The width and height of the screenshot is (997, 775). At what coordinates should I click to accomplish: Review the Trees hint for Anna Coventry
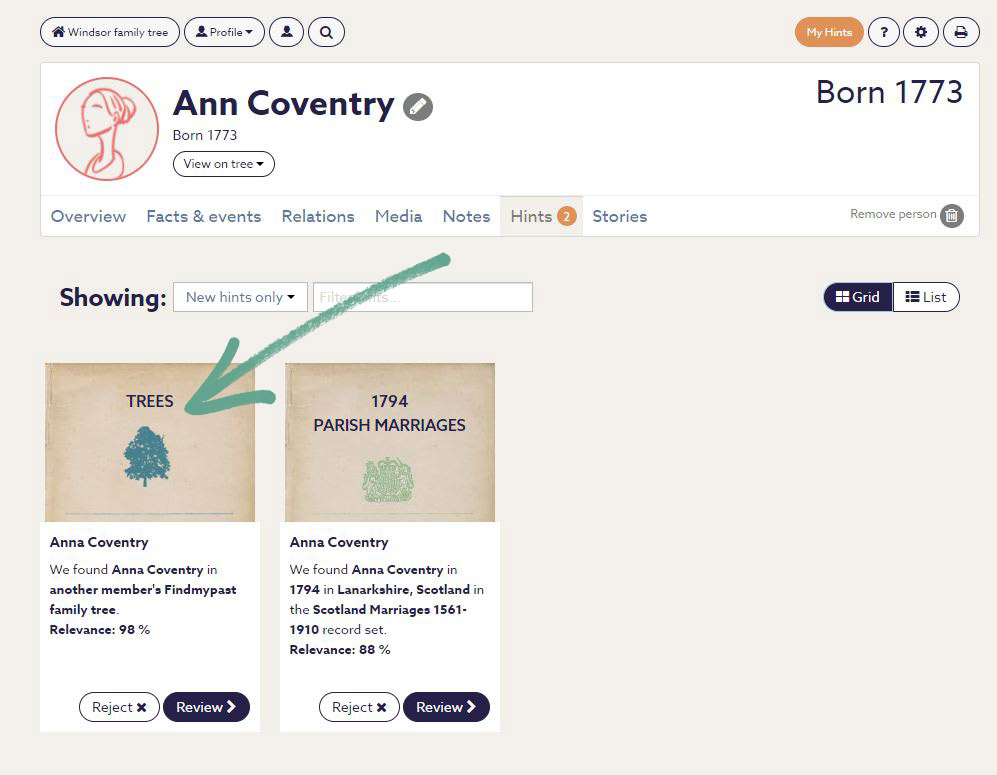pyautogui.click(x=206, y=707)
